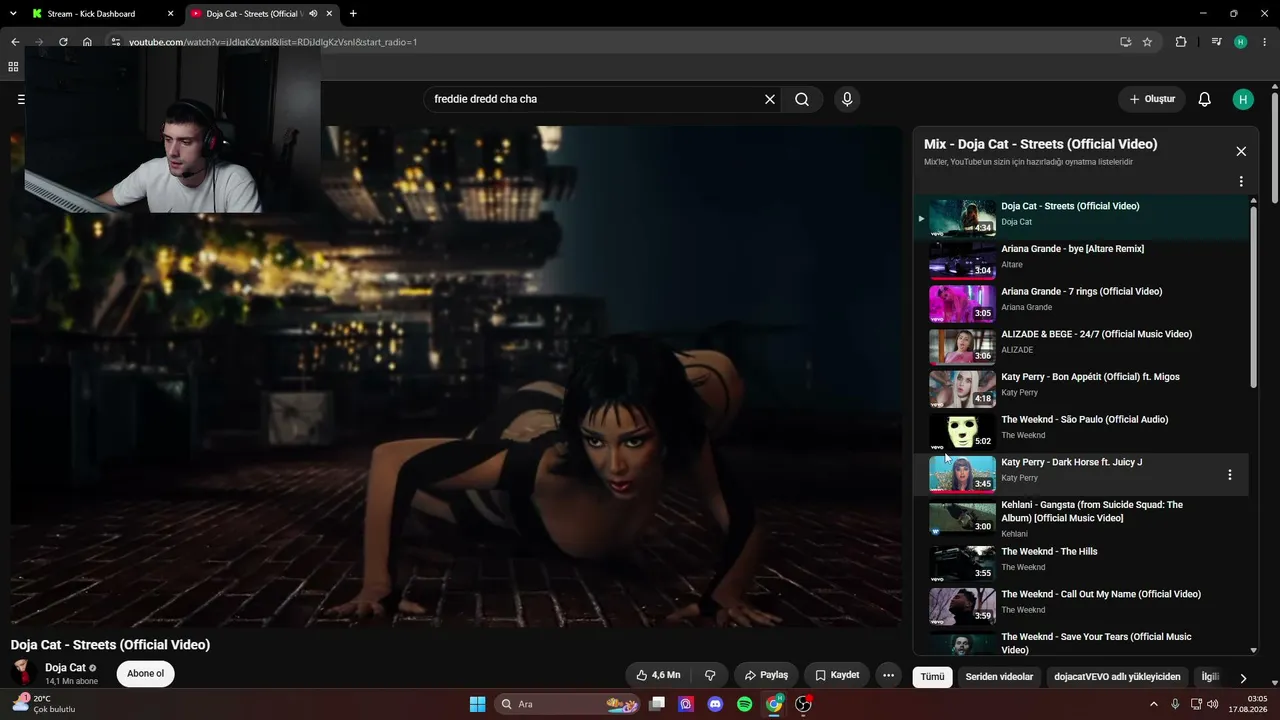View site information icon in address bar

tap(116, 42)
